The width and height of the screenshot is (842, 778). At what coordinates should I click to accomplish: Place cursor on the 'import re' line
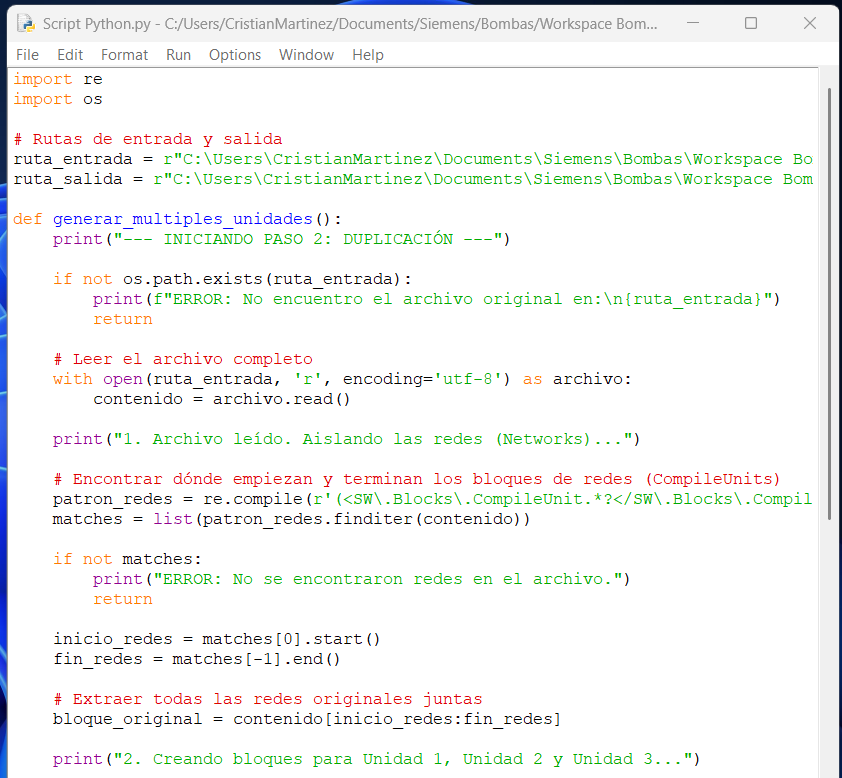point(58,79)
